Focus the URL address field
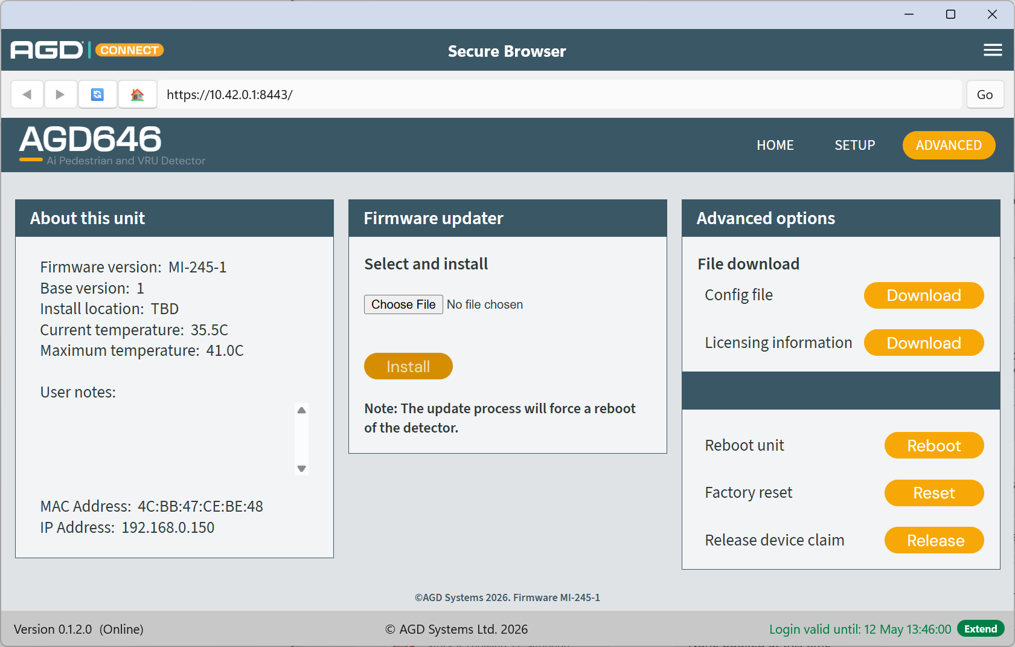The image size is (1015, 647). pyautogui.click(x=560, y=94)
